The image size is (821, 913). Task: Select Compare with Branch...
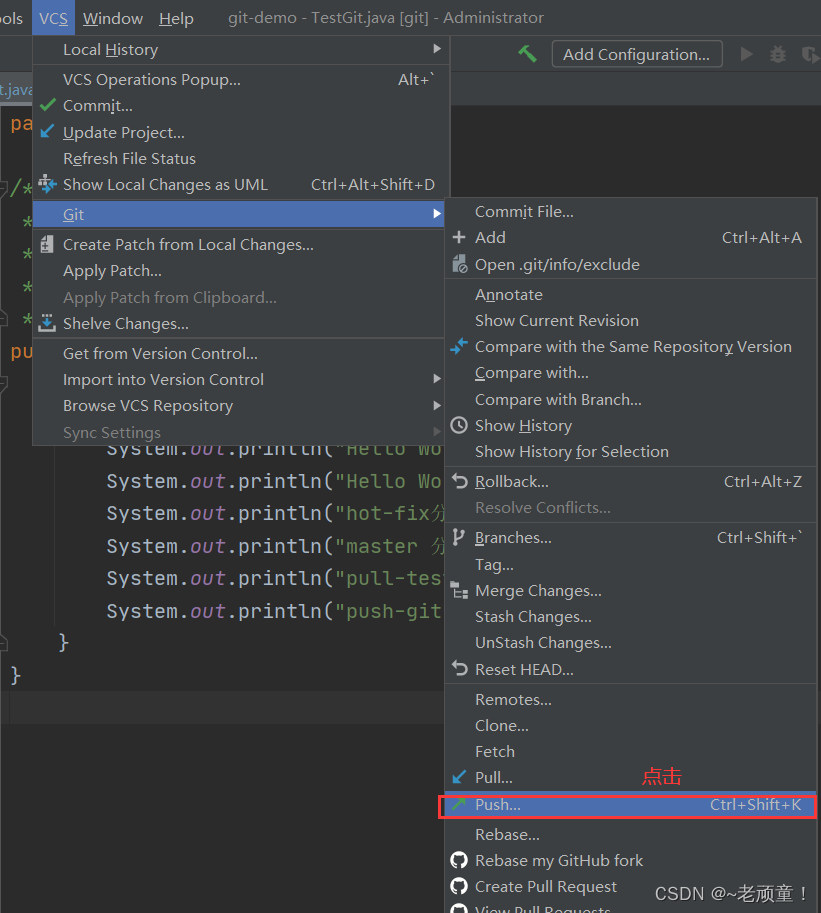631,399
